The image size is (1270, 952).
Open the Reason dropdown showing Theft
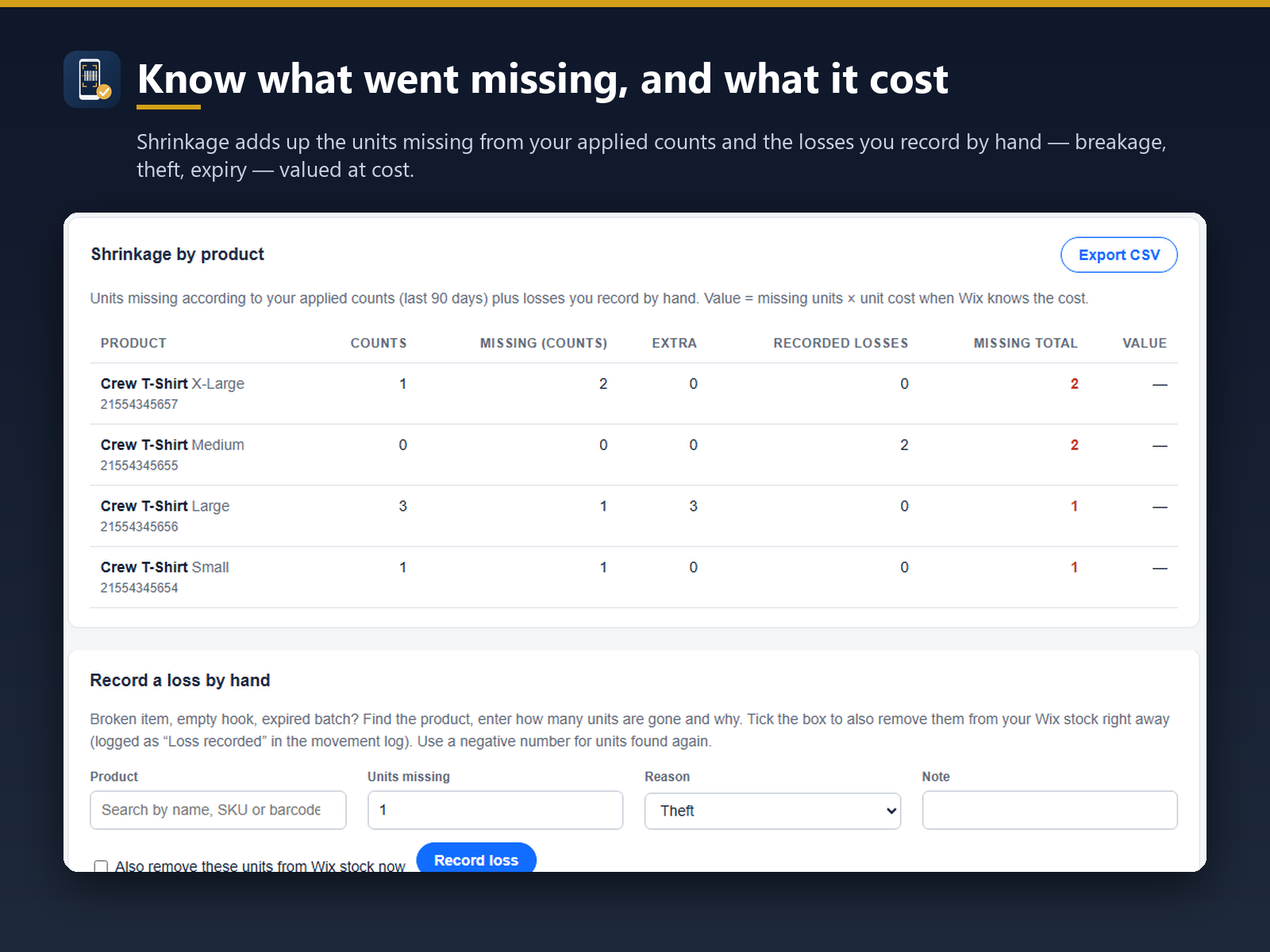(x=772, y=811)
